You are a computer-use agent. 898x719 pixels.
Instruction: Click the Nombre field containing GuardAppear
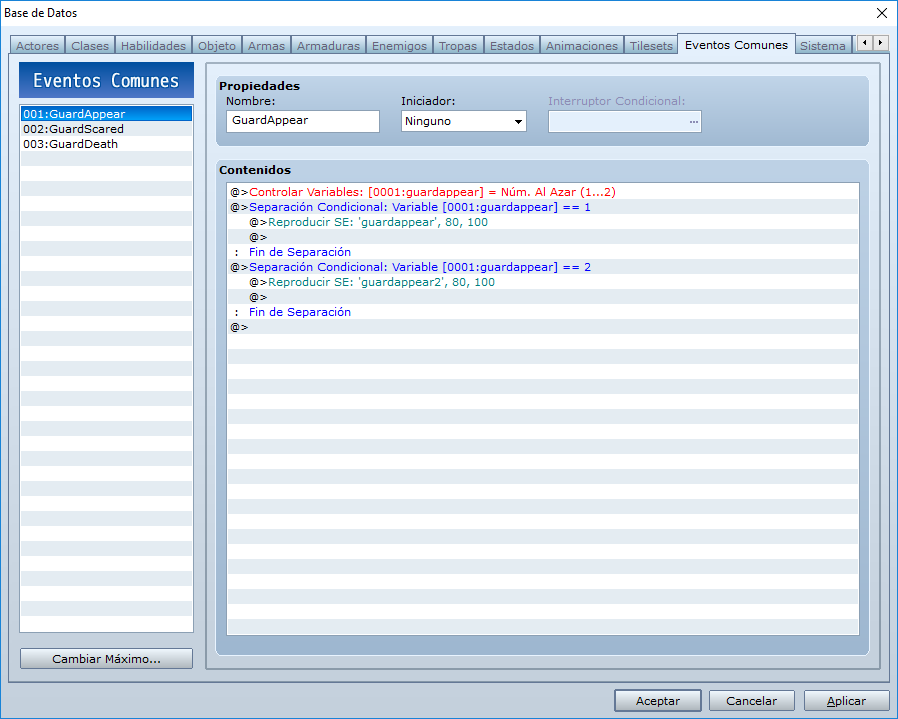(302, 121)
